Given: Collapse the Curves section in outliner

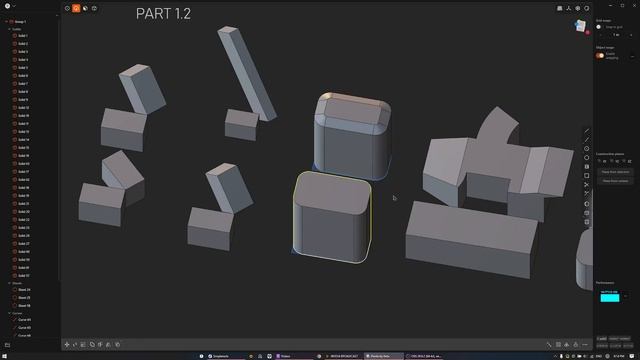Looking at the screenshot, I should [9, 313].
